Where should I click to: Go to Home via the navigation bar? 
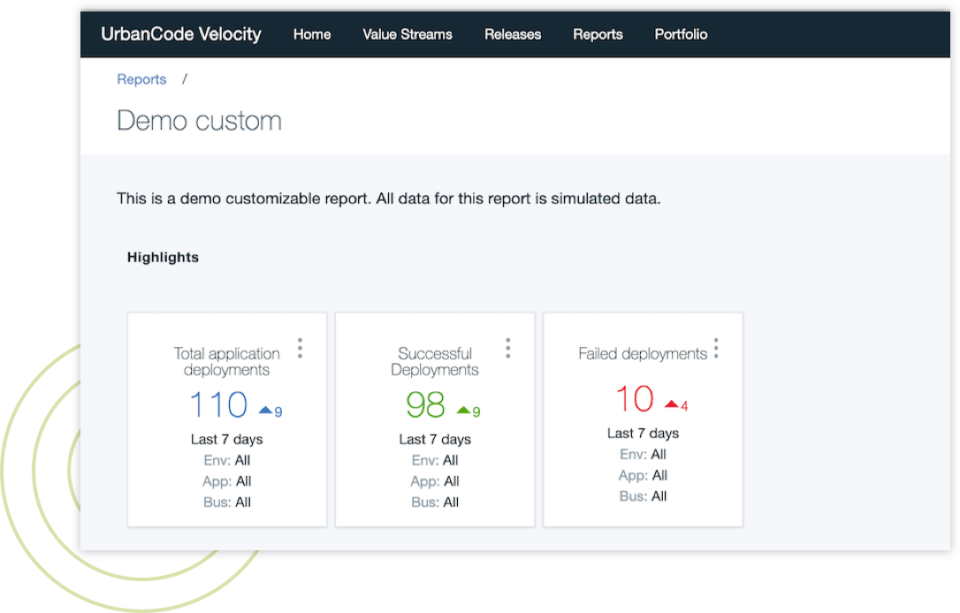click(x=311, y=34)
